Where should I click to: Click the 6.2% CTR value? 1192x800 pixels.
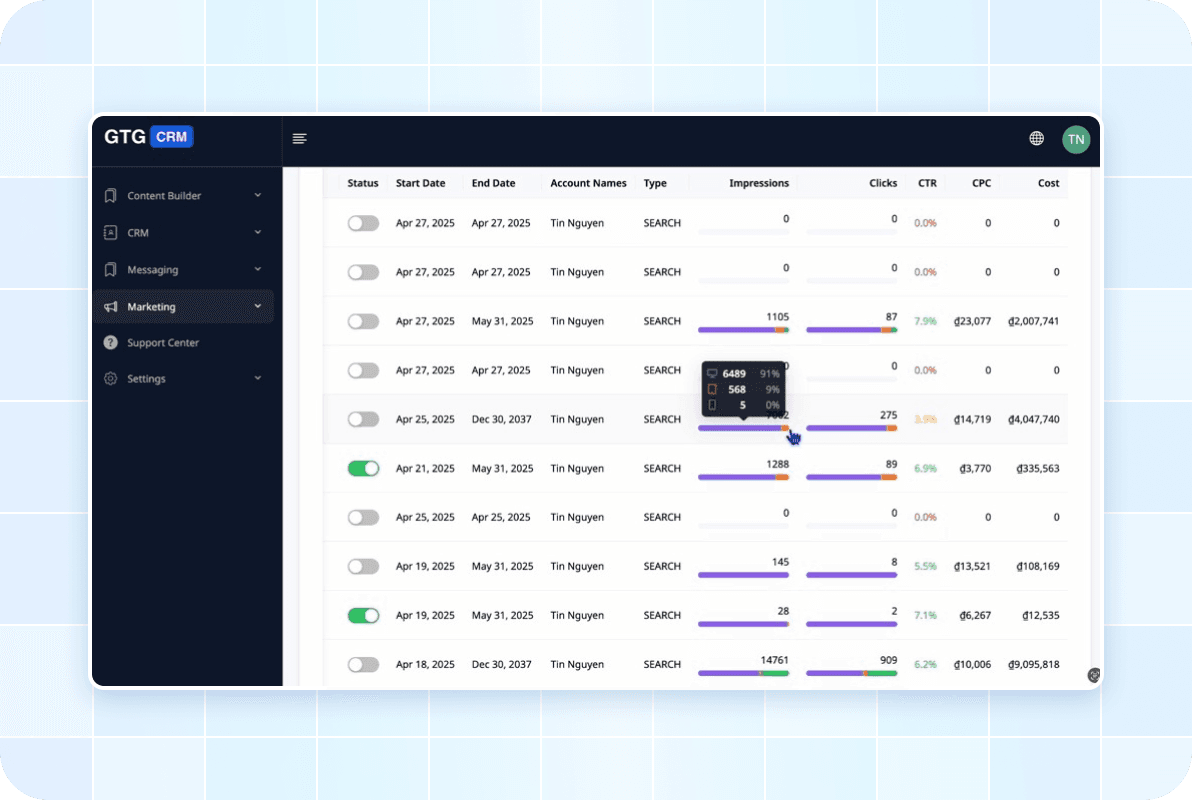tap(925, 665)
